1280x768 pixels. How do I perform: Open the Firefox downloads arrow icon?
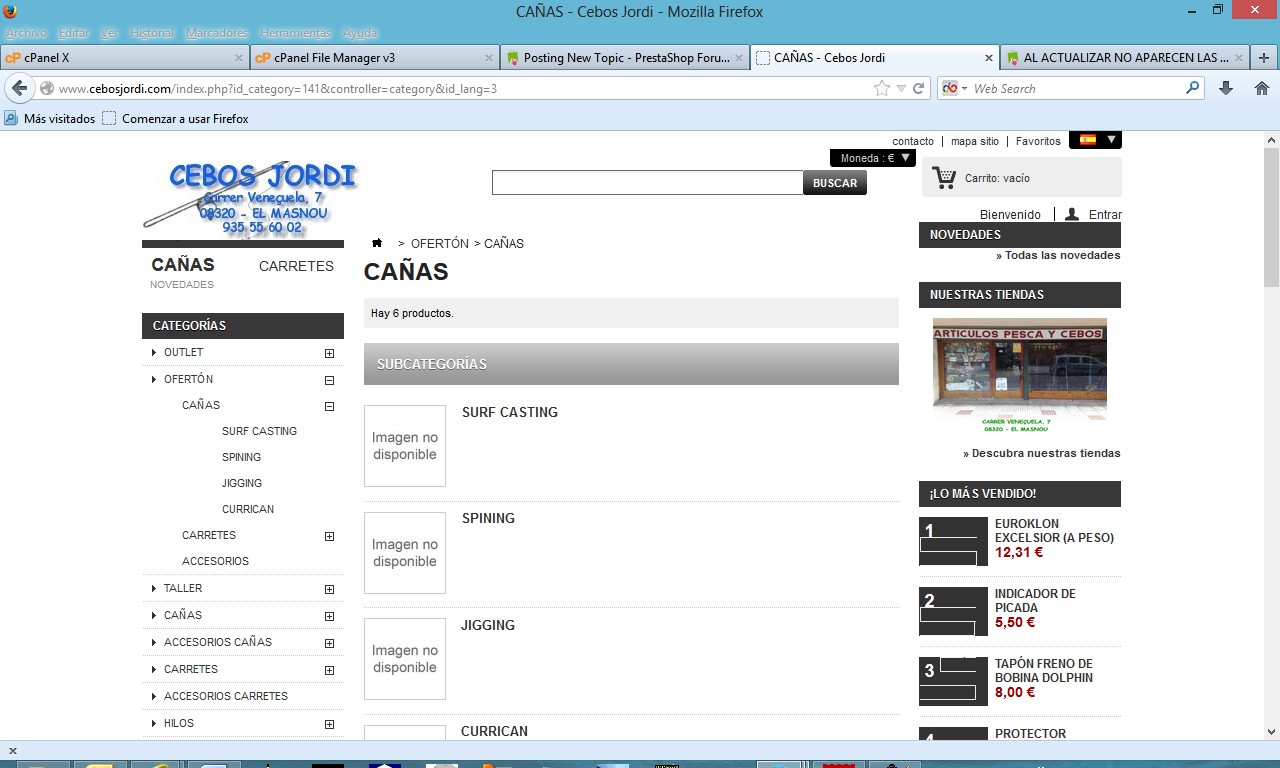pyautogui.click(x=1226, y=88)
